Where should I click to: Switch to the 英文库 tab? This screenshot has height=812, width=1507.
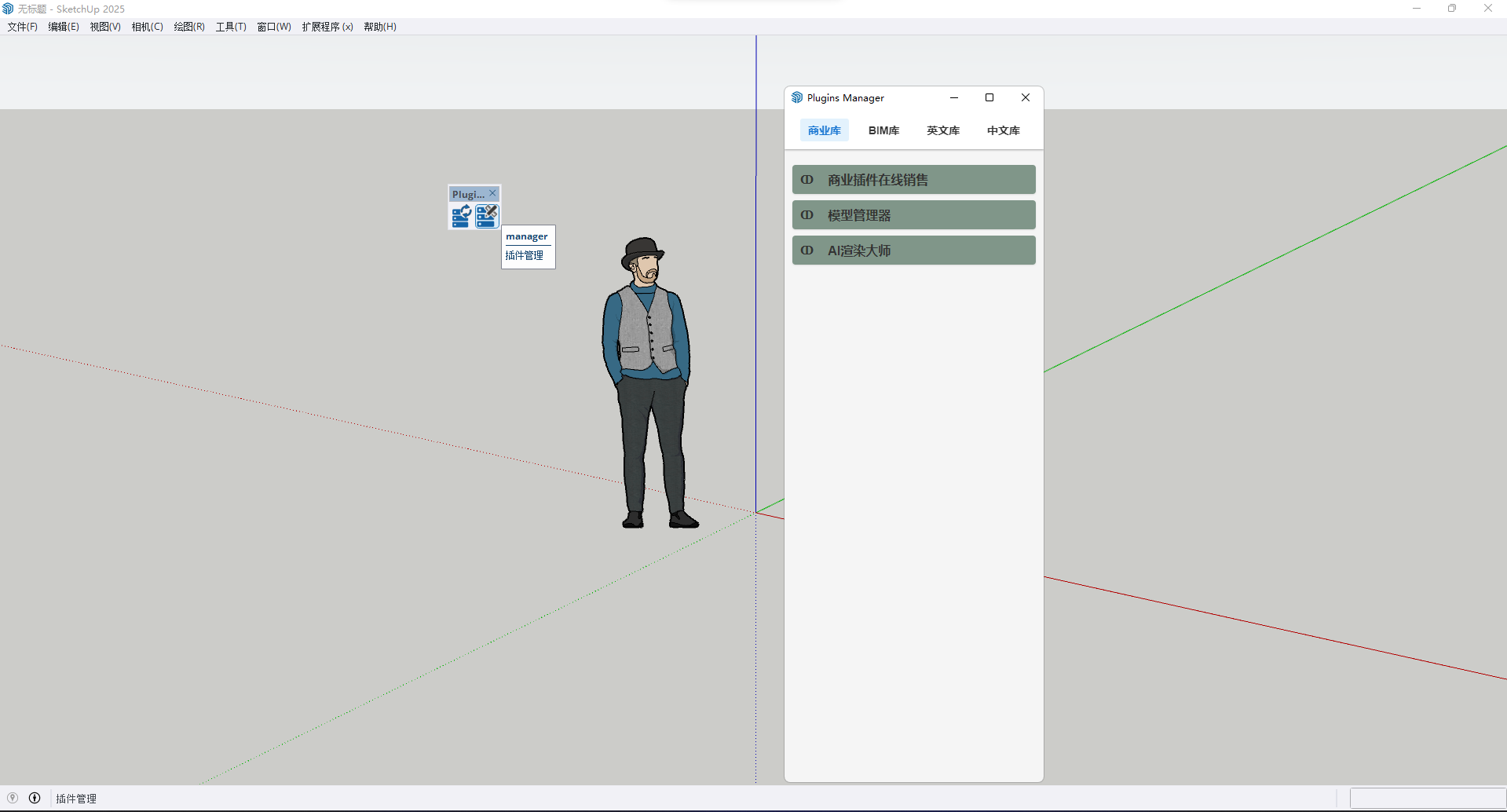click(943, 130)
